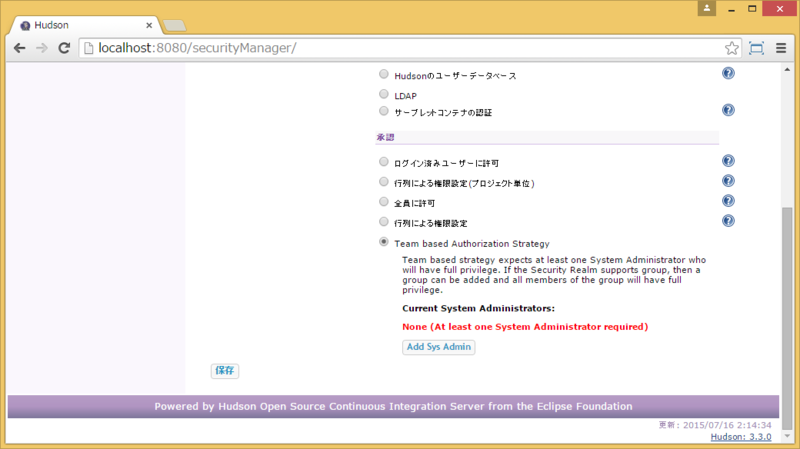Click the scrollbar up arrow
Viewport: 800px width, 449px height.
[x=787, y=69]
